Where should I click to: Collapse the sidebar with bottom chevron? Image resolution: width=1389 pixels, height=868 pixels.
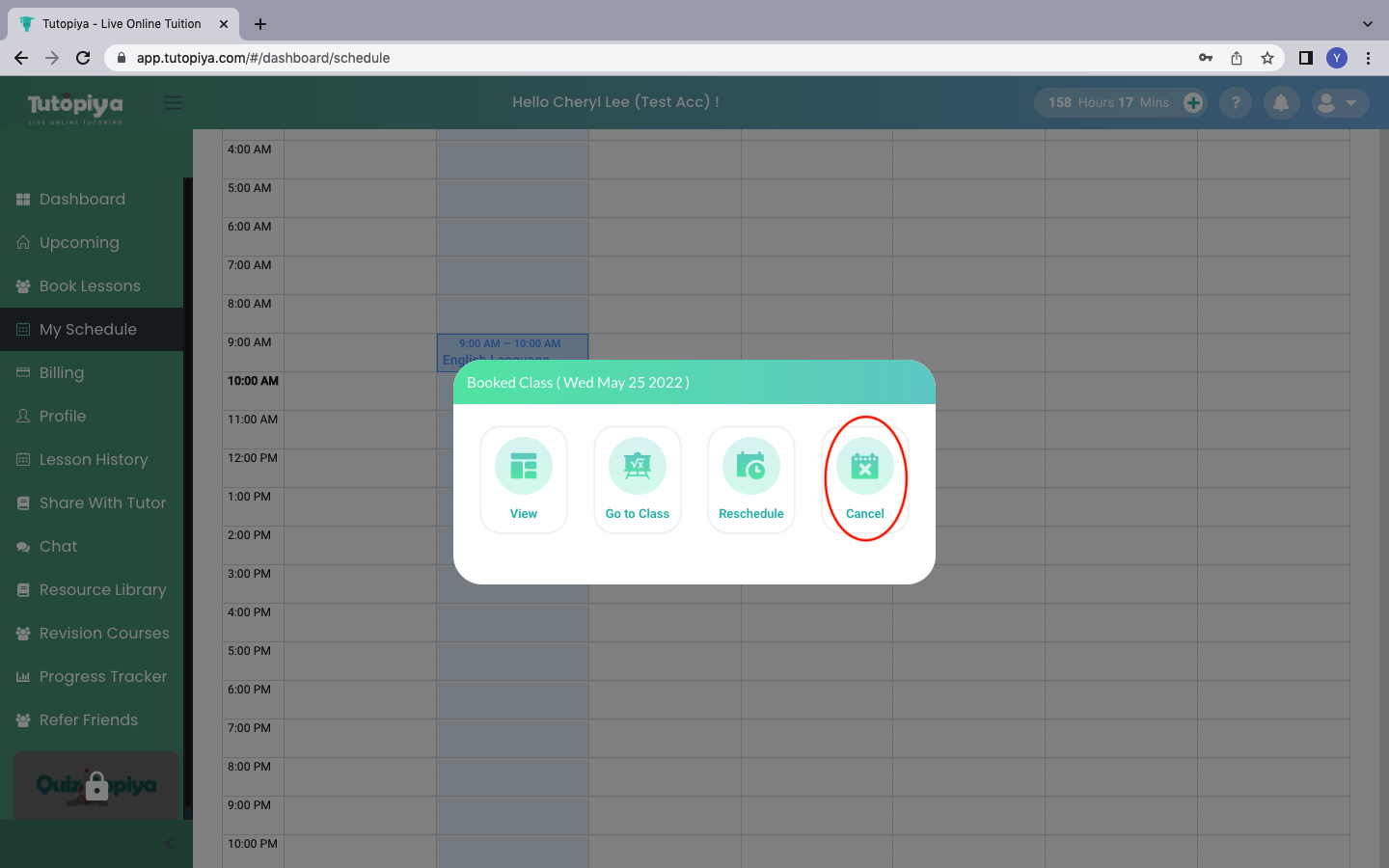(x=169, y=844)
